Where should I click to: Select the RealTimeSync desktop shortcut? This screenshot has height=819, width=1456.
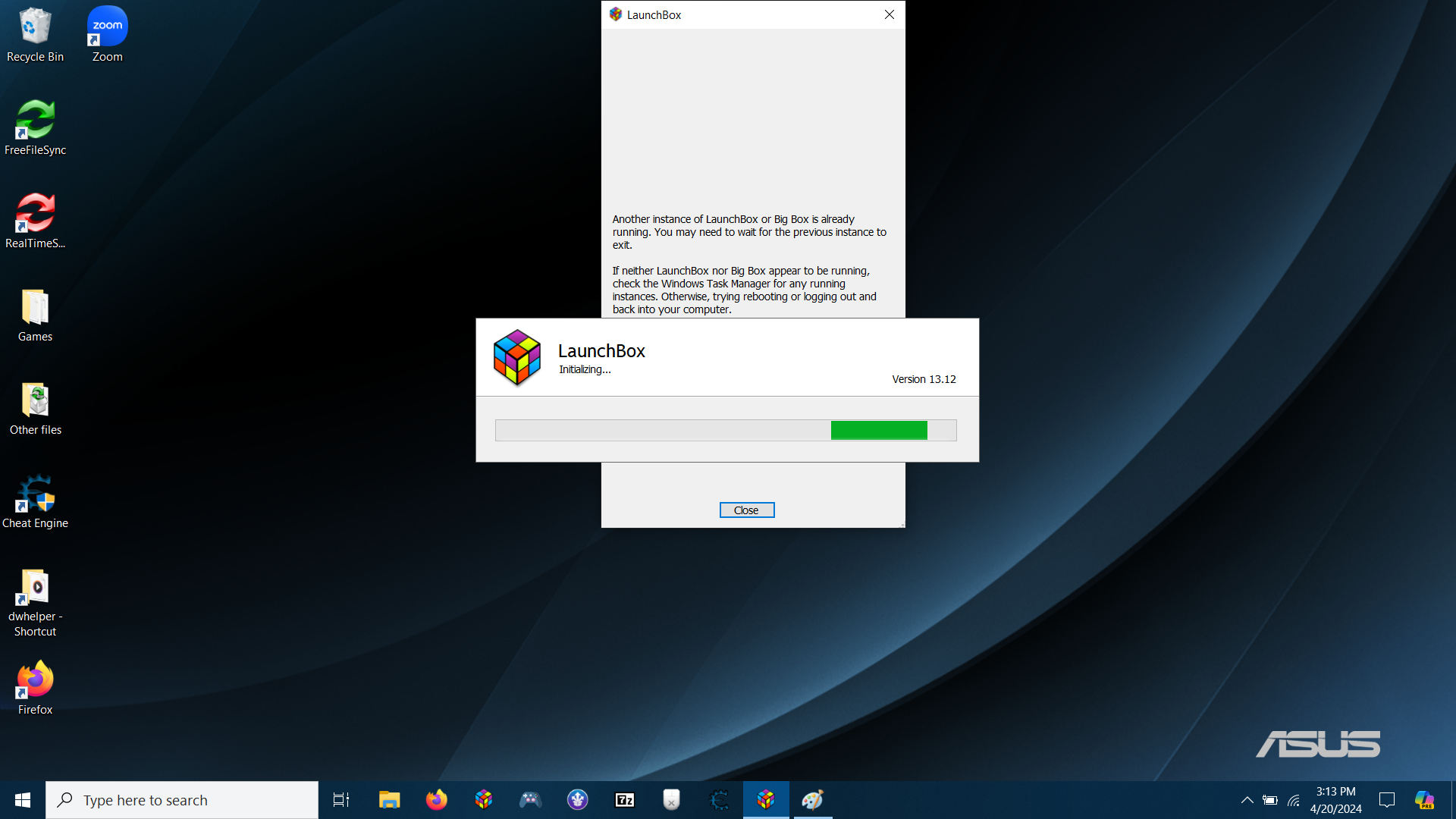coord(35,221)
